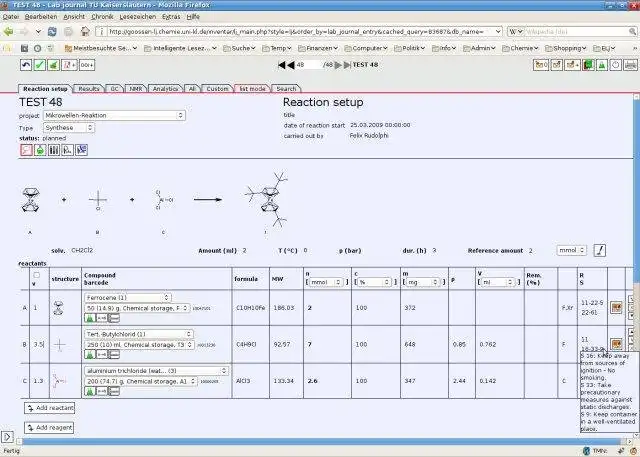Click the pen edit icon beside reference amount
The image size is (640, 457).
tap(600, 250)
